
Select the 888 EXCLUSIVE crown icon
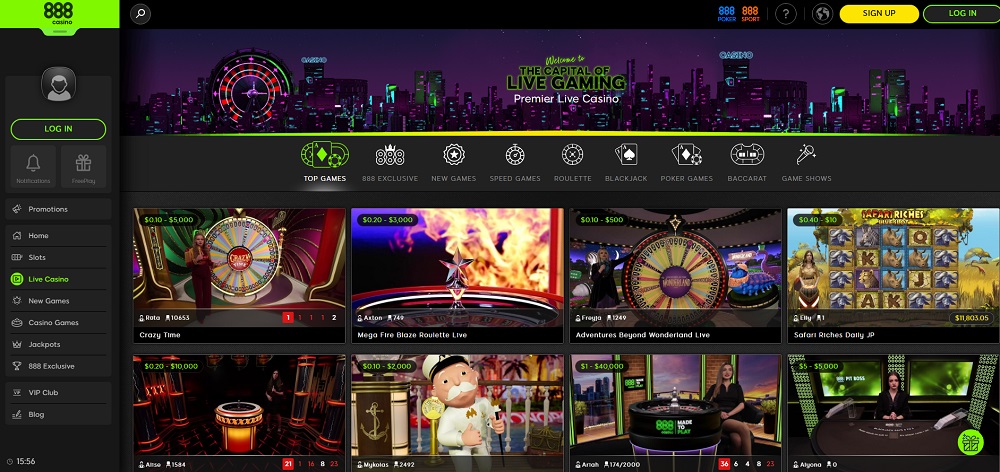coord(390,155)
